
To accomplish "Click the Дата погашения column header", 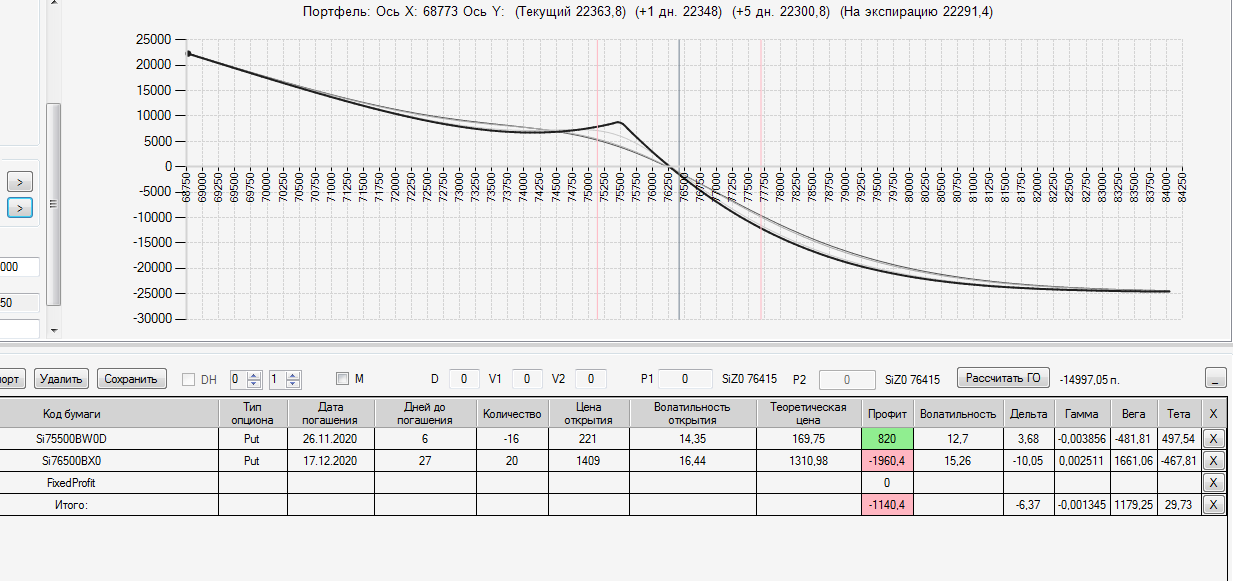I will pyautogui.click(x=332, y=413).
